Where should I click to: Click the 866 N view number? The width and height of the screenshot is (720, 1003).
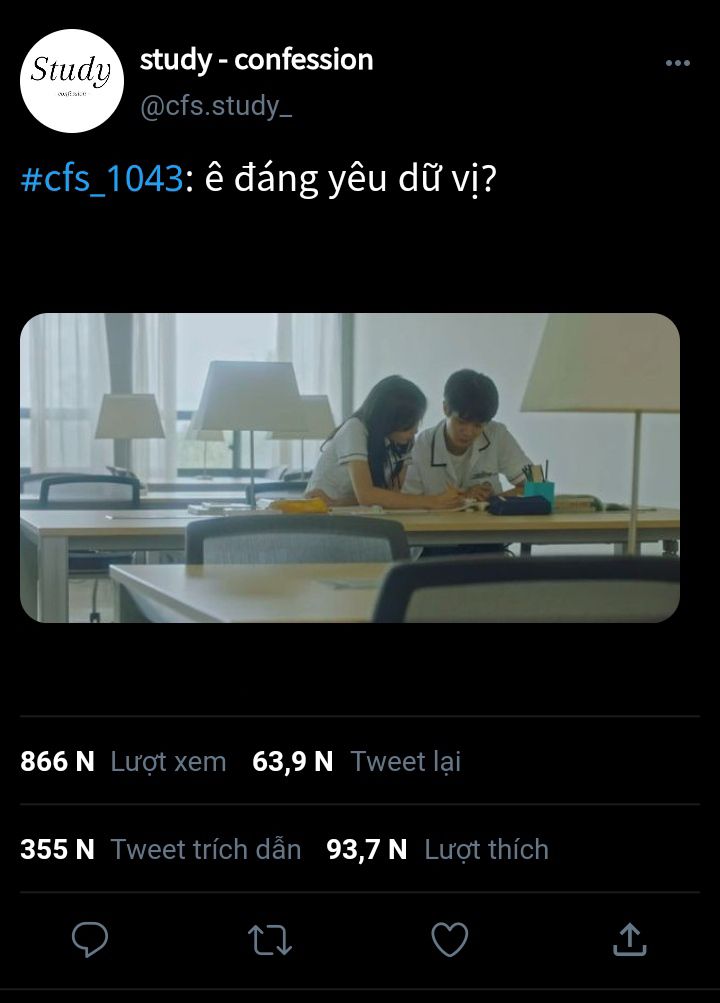tap(58, 761)
